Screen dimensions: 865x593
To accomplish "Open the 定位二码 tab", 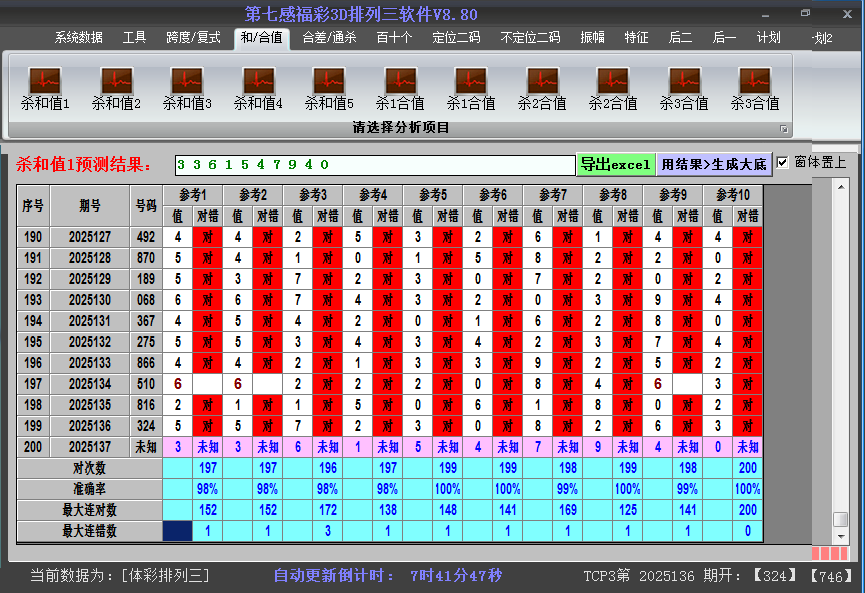I will pyautogui.click(x=456, y=38).
